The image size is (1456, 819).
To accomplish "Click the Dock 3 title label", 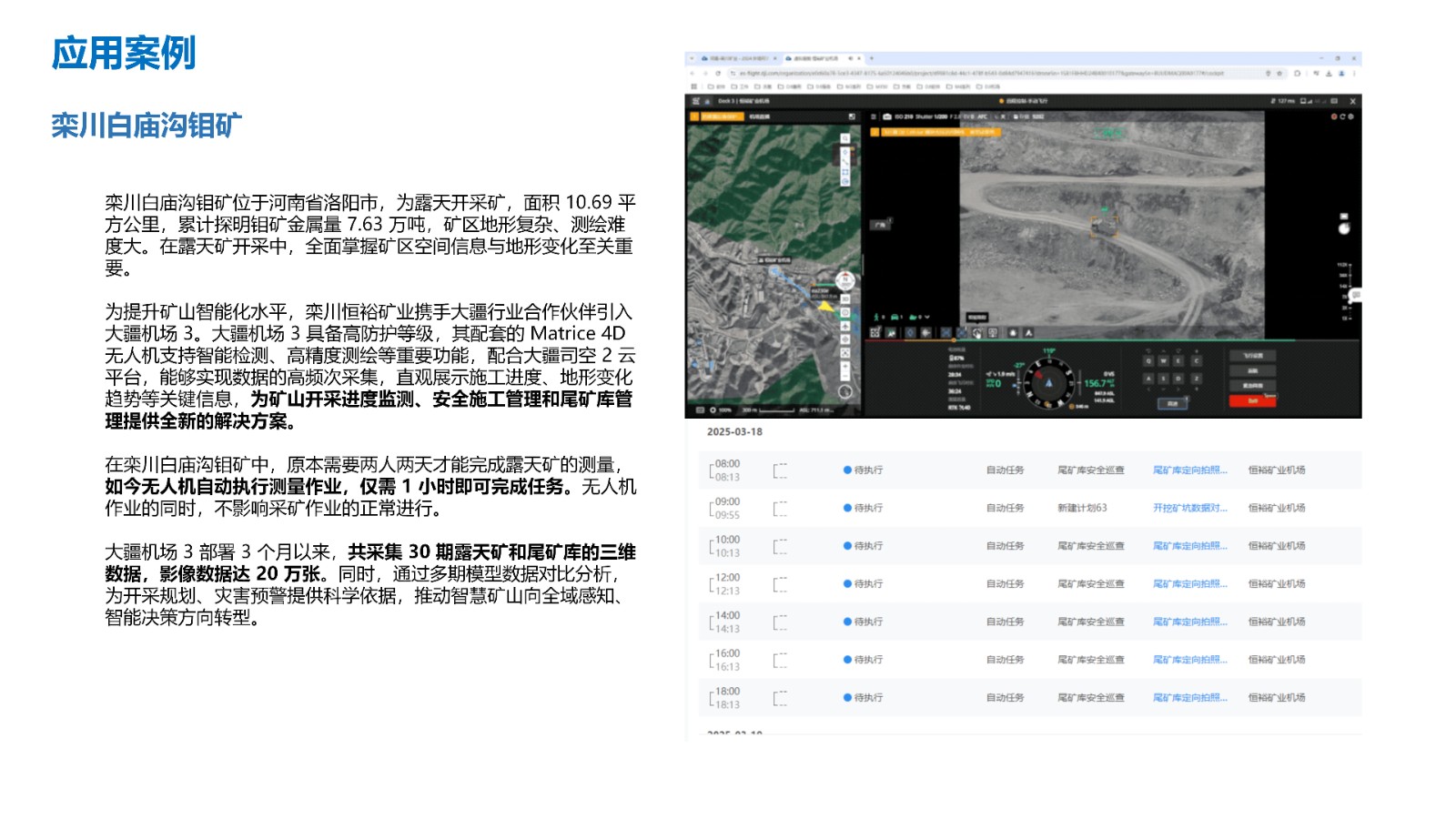I will [743, 101].
